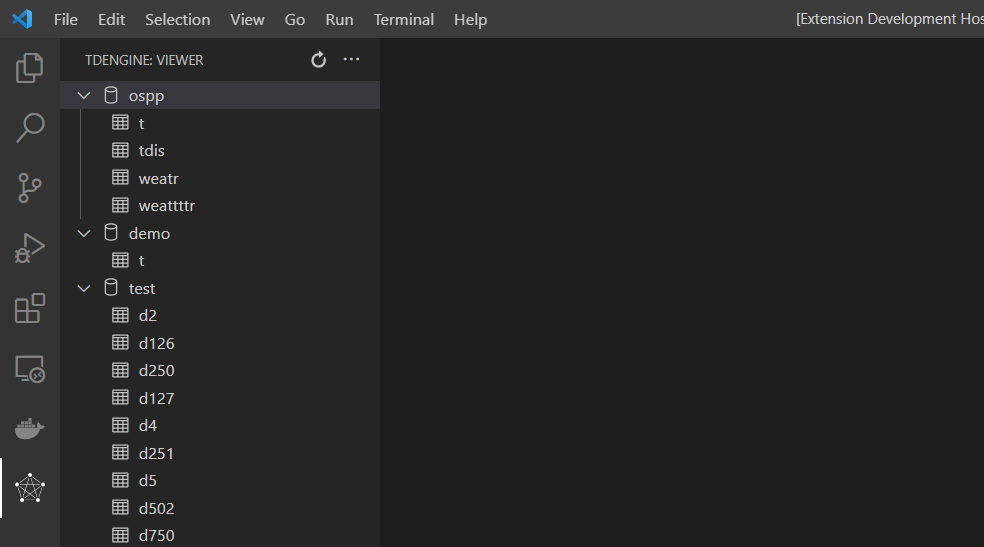The image size is (984, 547).
Task: Open the File menu
Action: 66,19
